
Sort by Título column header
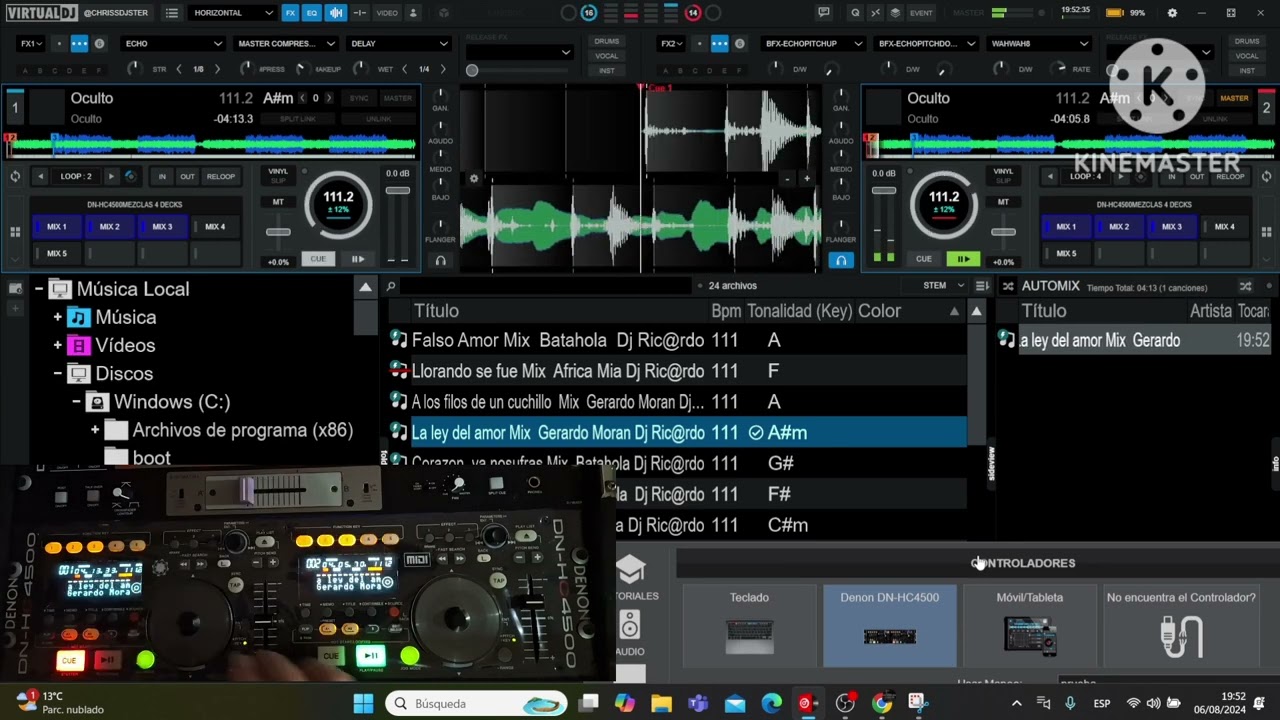(x=436, y=311)
